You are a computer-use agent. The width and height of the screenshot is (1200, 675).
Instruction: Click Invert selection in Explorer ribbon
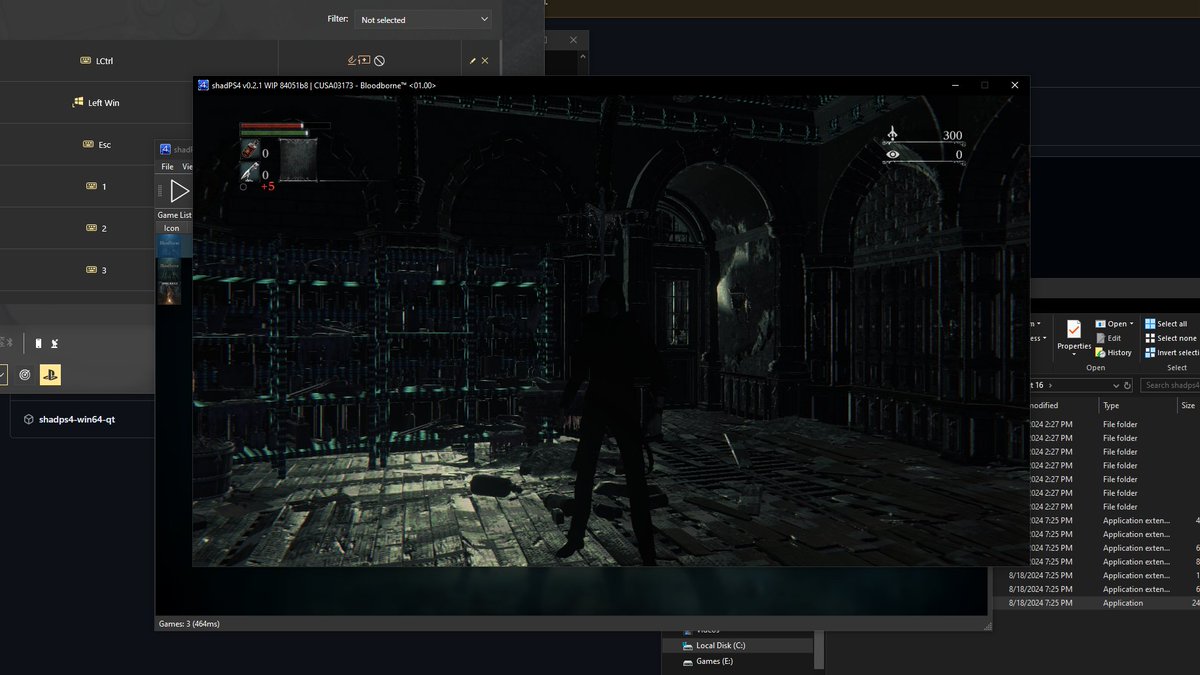(x=1171, y=352)
